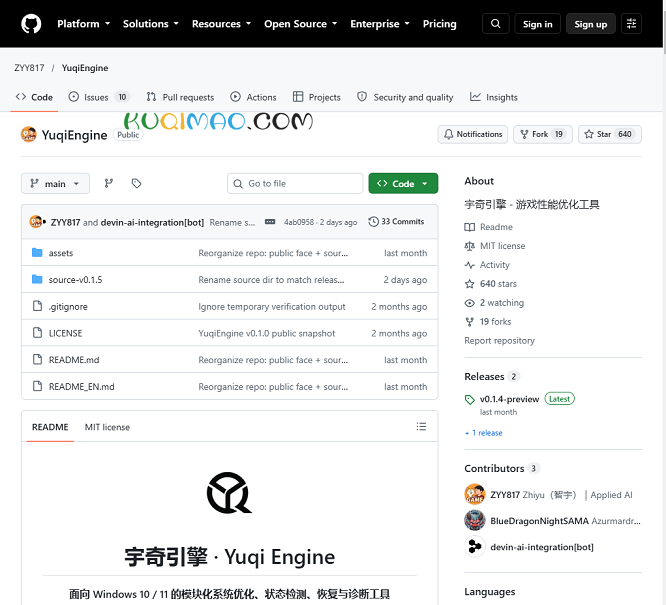Open the main branch selector
Viewport: 666px width, 605px height.
pyautogui.click(x=55, y=184)
